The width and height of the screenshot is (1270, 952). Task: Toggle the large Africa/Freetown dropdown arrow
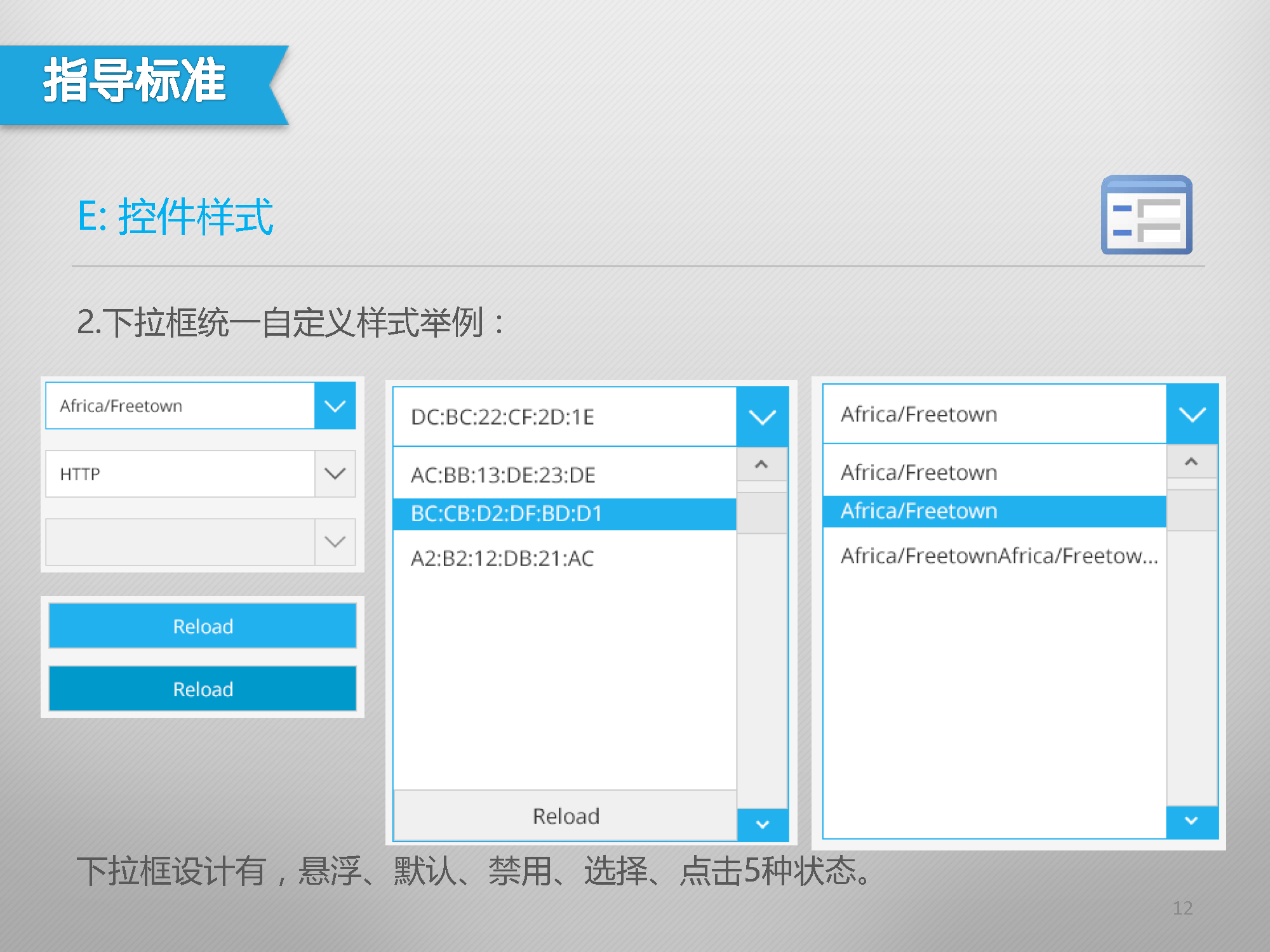[x=1192, y=414]
